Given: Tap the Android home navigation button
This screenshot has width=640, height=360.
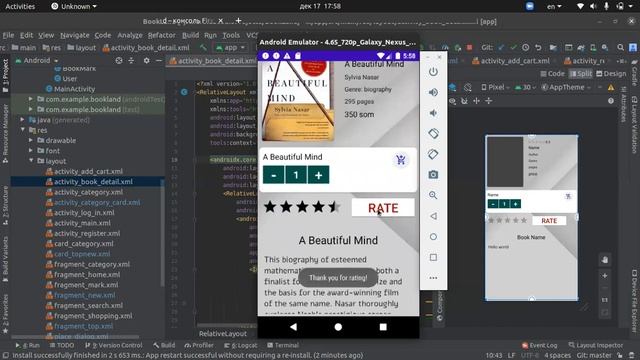Looking at the screenshot, I should (338, 327).
